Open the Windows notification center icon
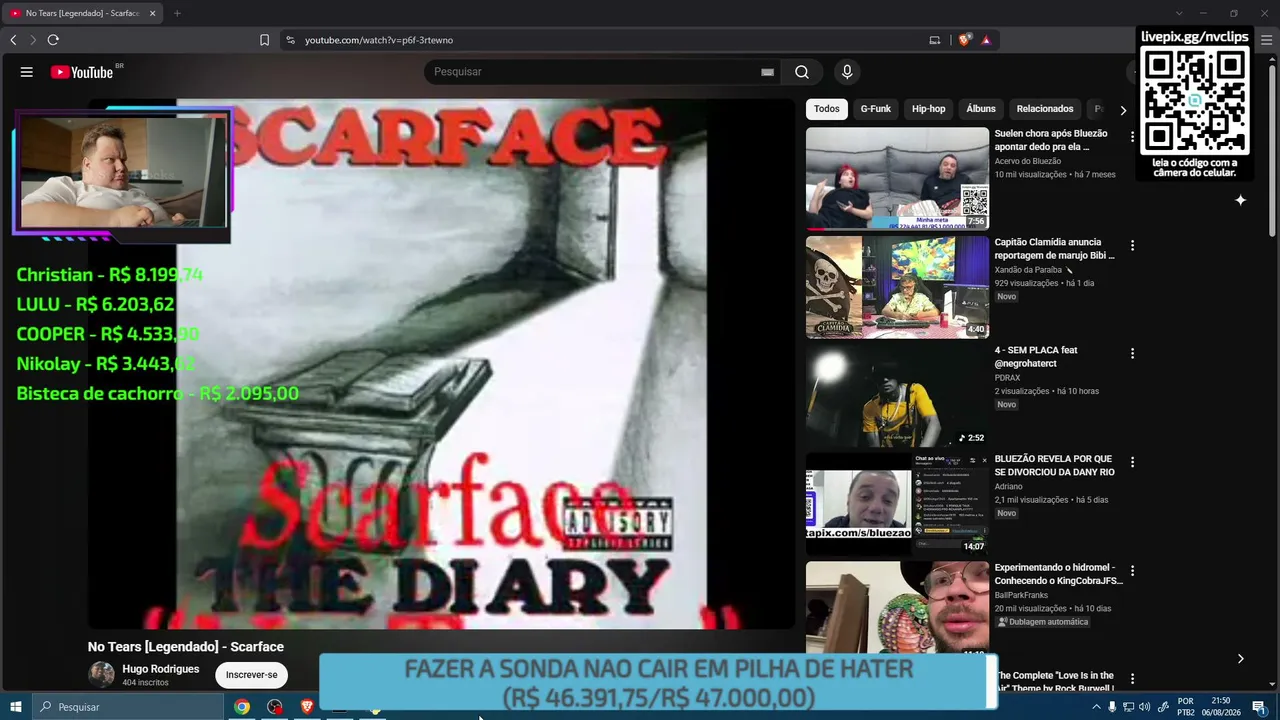The image size is (1280, 720). pos(1259,707)
